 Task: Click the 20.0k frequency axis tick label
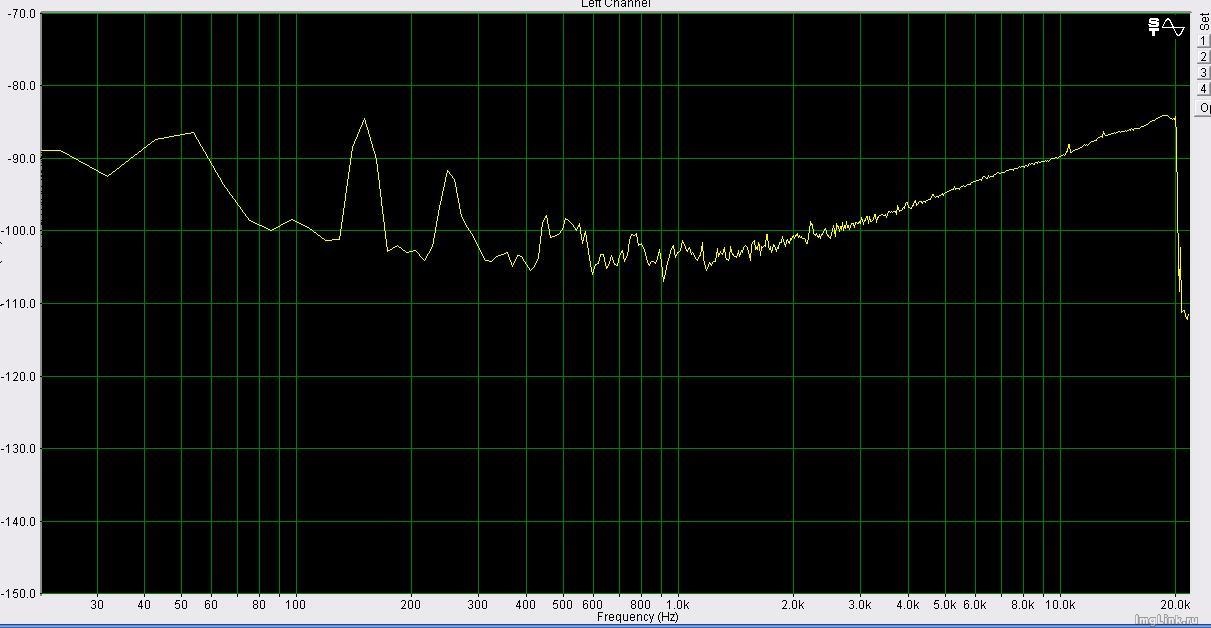coord(1174,605)
